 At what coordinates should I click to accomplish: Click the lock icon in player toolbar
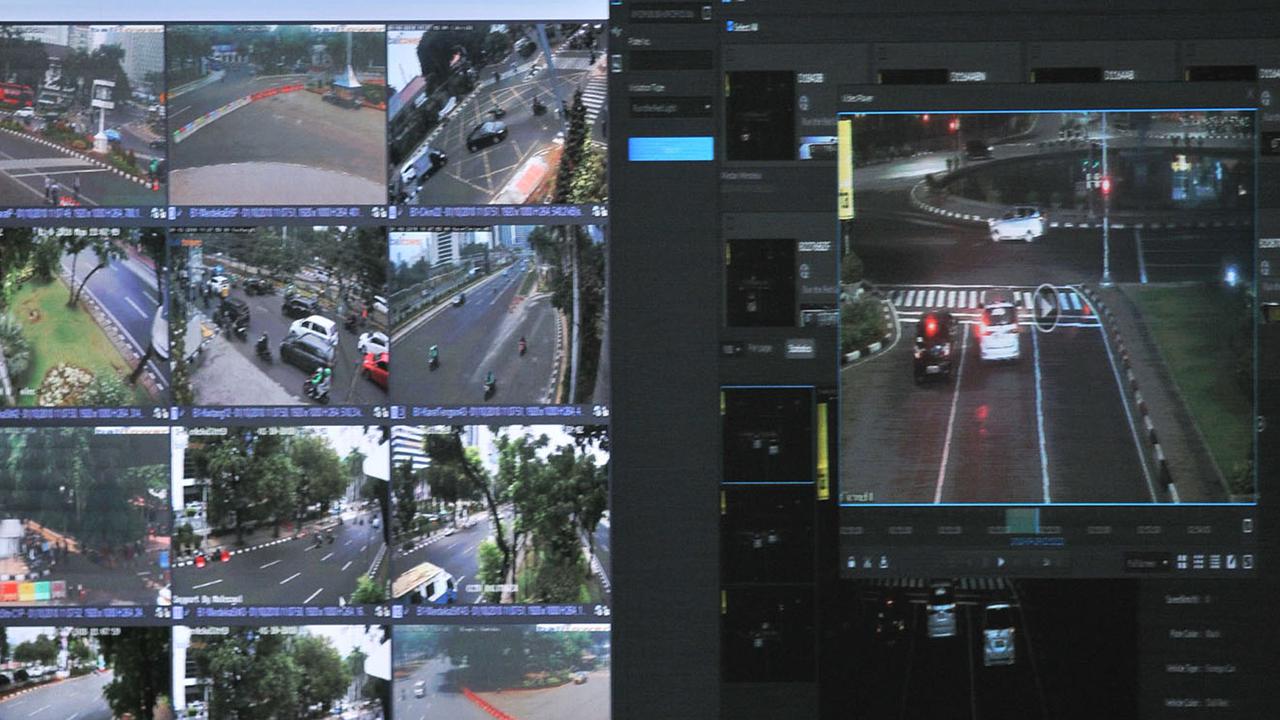(850, 562)
